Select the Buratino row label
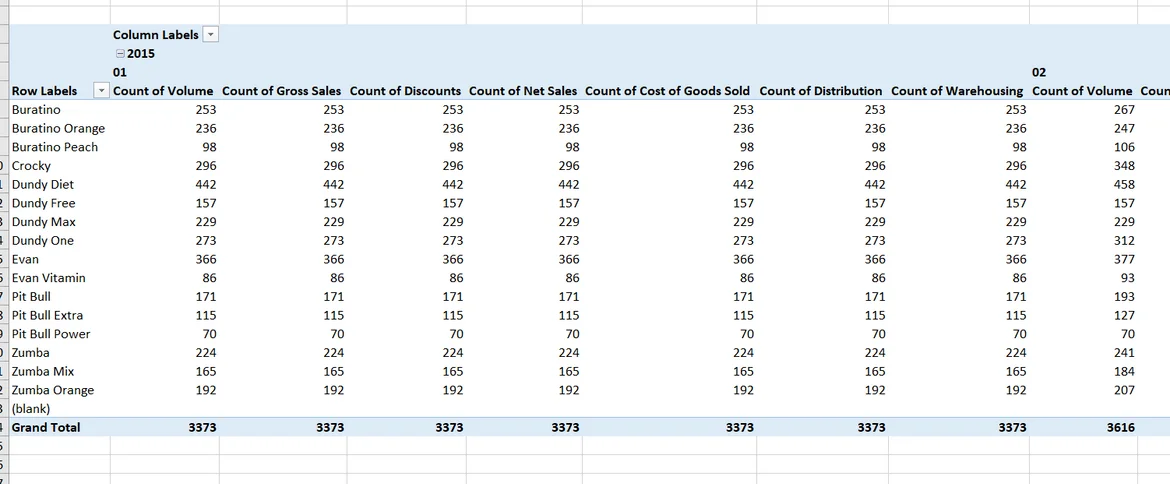The width and height of the screenshot is (1170, 484). pos(36,110)
